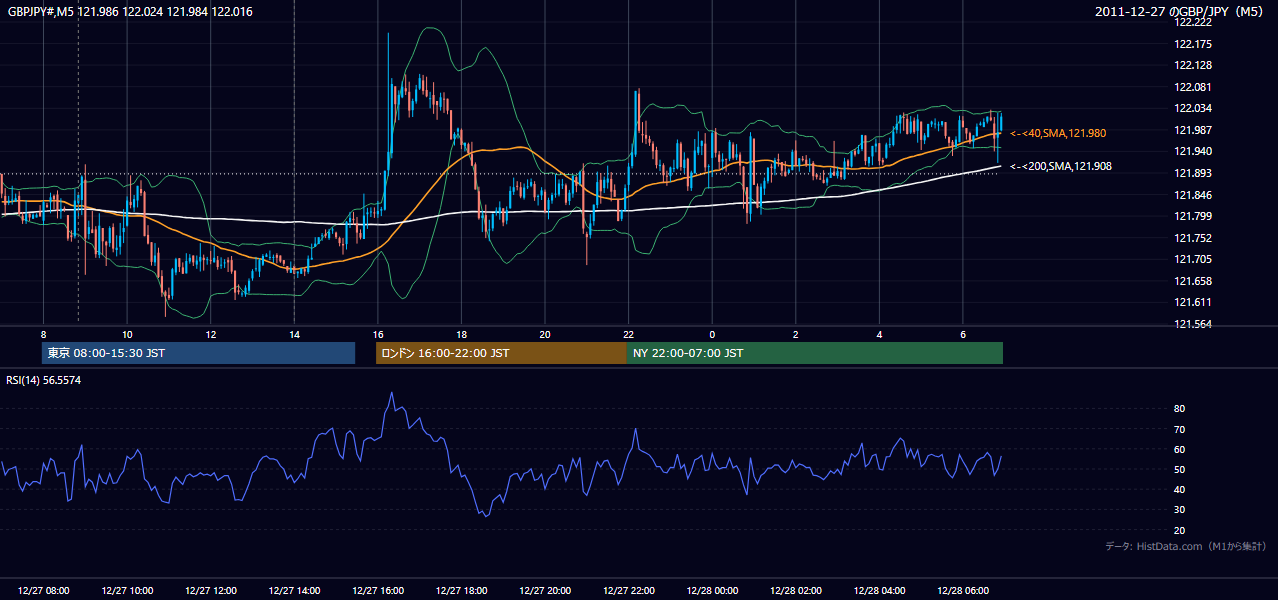Click the 東京 08:00-15:30 JST session bar
The width and height of the screenshot is (1278, 600).
(198, 353)
